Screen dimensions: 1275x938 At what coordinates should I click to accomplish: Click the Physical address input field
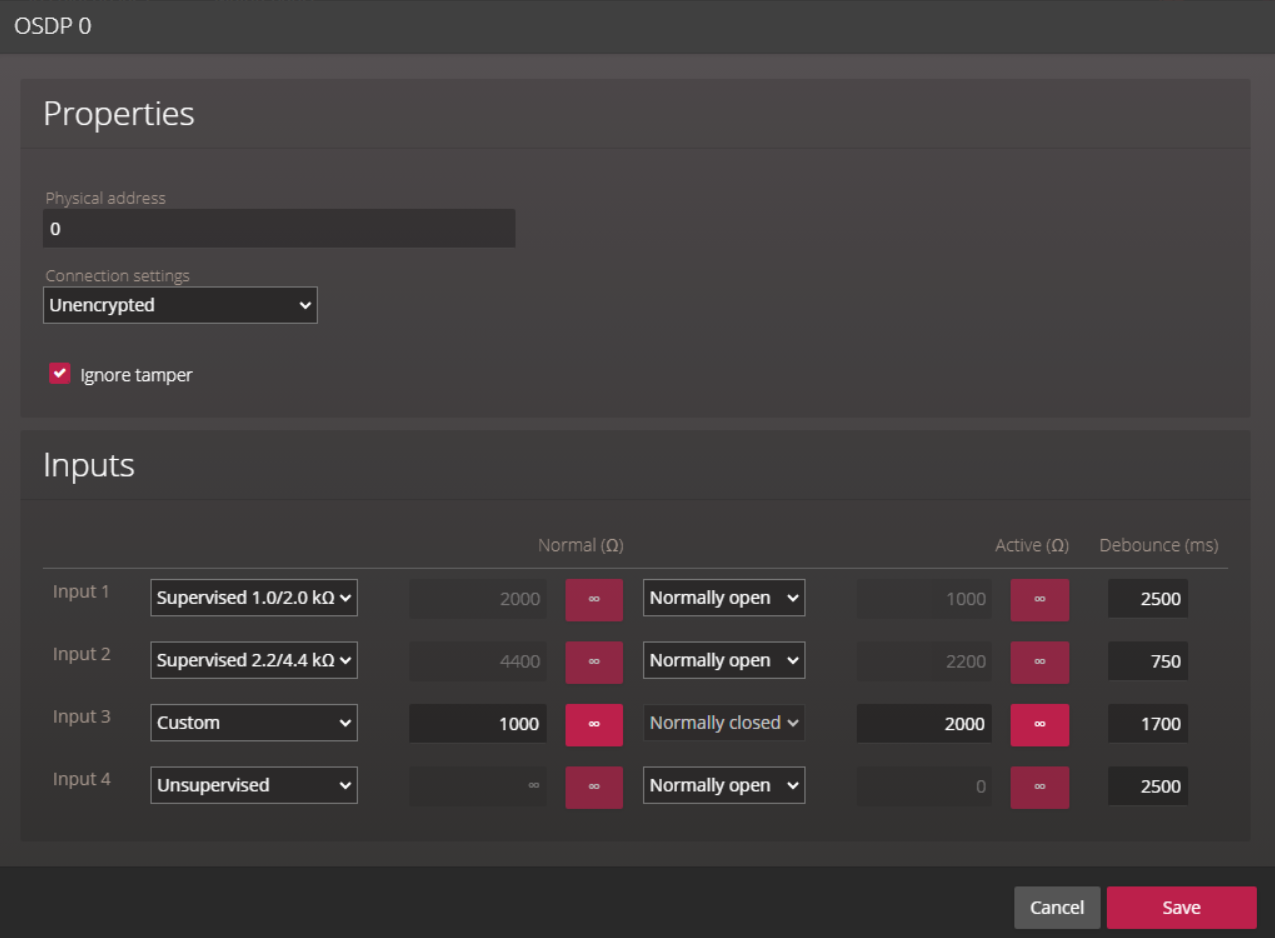coord(278,228)
